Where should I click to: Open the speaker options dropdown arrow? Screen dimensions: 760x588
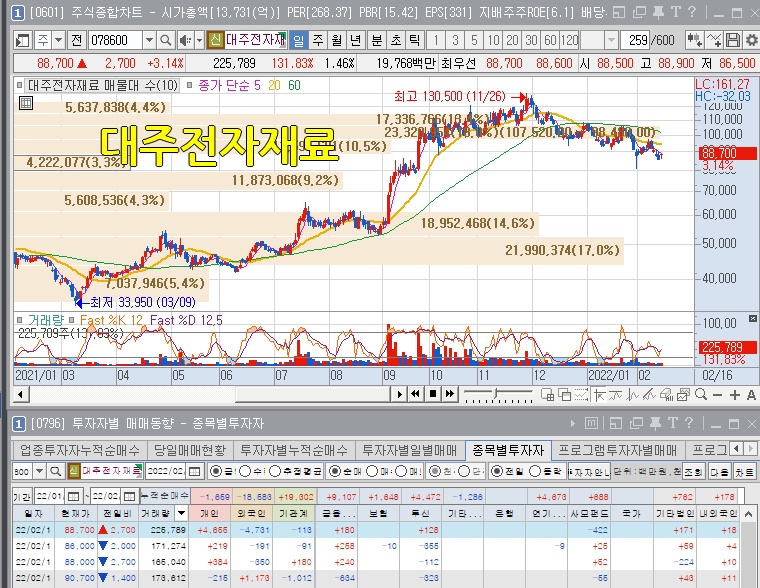coord(199,40)
